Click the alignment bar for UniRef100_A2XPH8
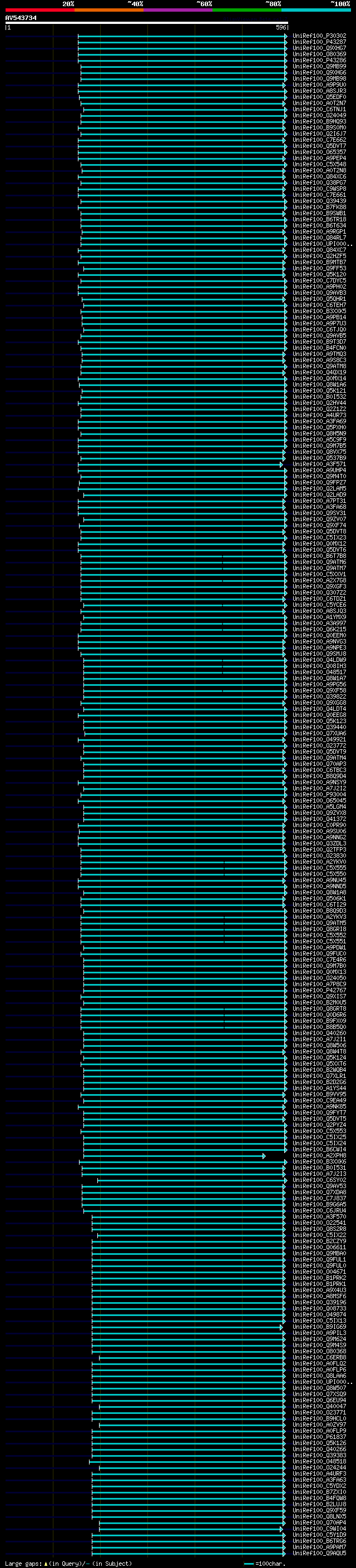Viewport: 356px width, 1568px height. [x=174, y=1156]
